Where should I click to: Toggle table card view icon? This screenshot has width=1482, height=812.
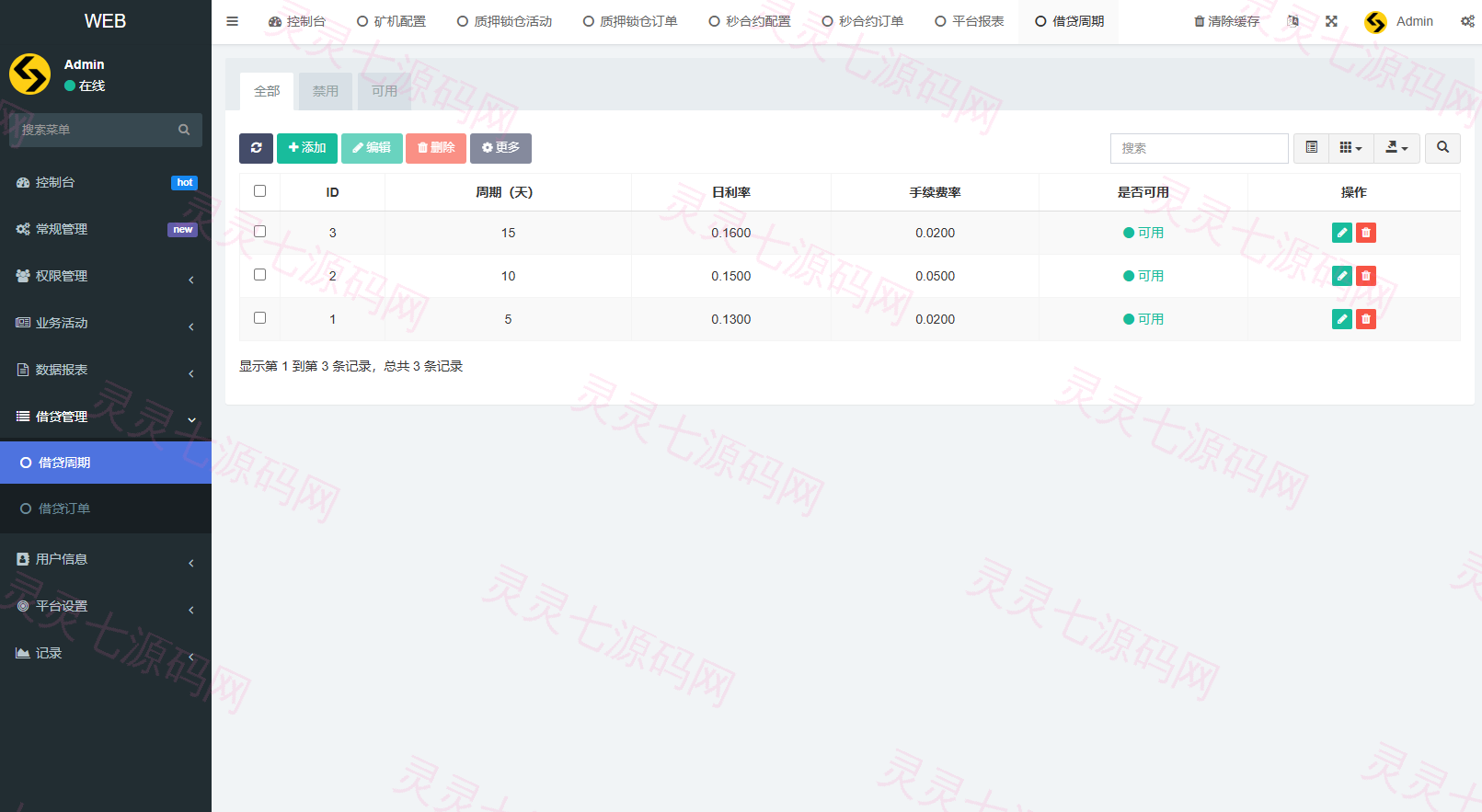coord(1311,148)
